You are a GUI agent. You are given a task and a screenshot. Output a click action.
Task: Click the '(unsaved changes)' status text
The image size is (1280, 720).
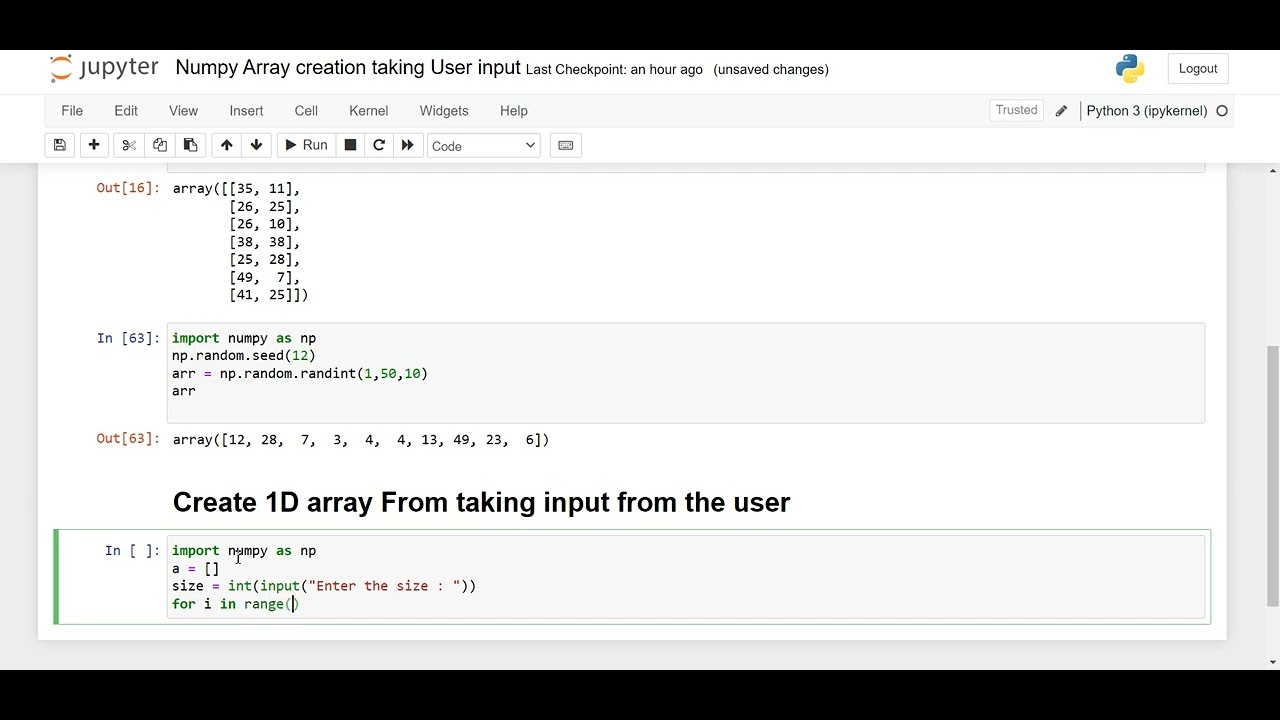771,70
